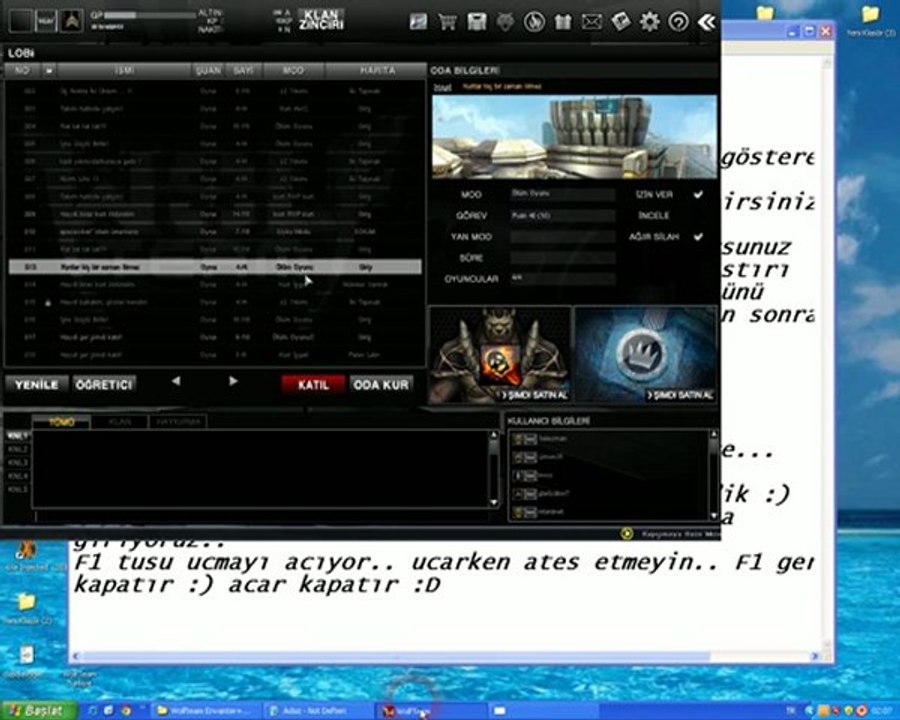Click the map preview thumbnail
Screen dimensions: 900x720
pos(574,137)
